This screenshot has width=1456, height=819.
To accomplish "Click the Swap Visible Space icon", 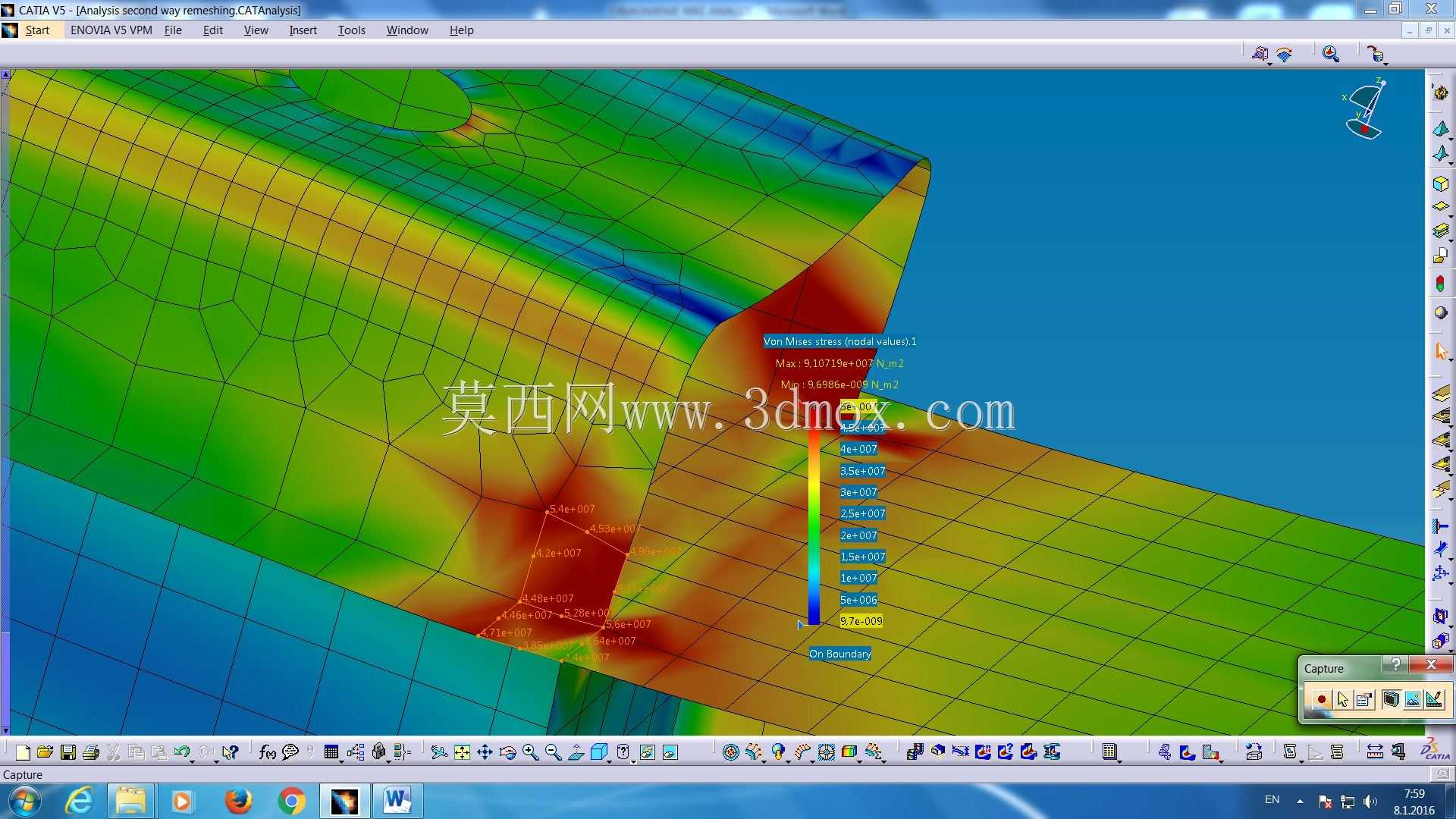I will pyautogui.click(x=670, y=752).
